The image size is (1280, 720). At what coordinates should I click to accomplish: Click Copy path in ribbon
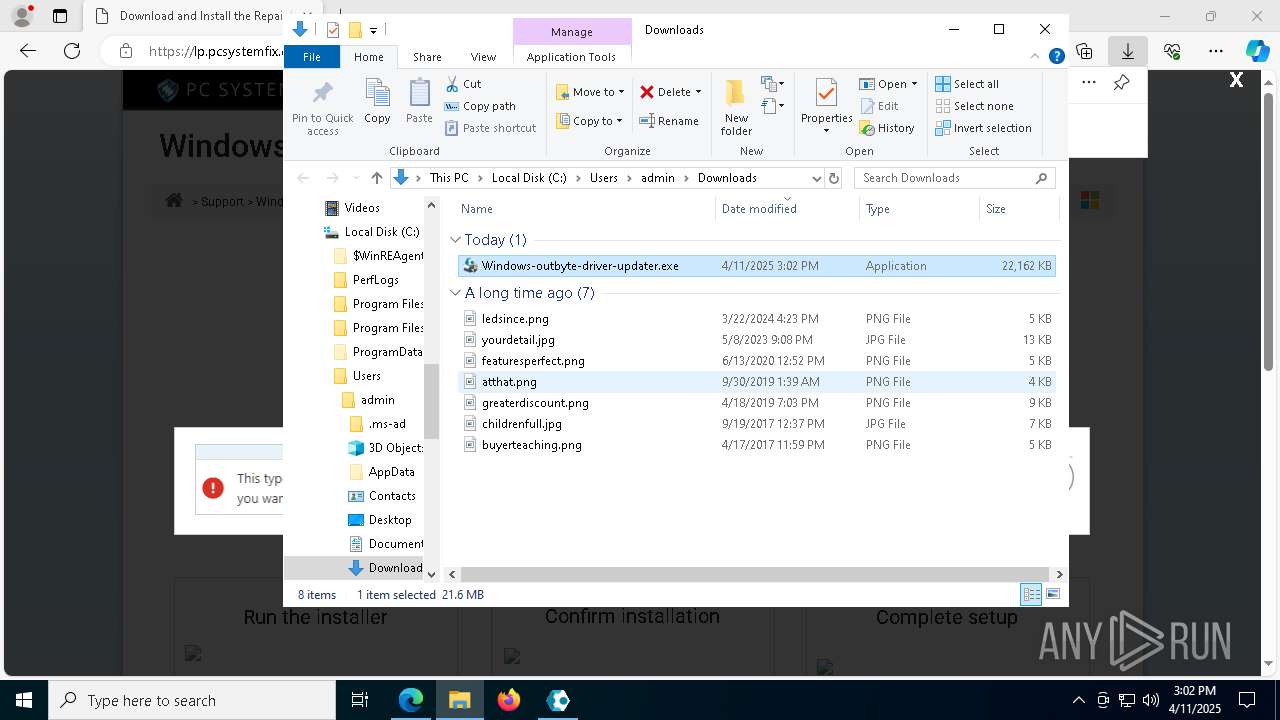[480, 106]
